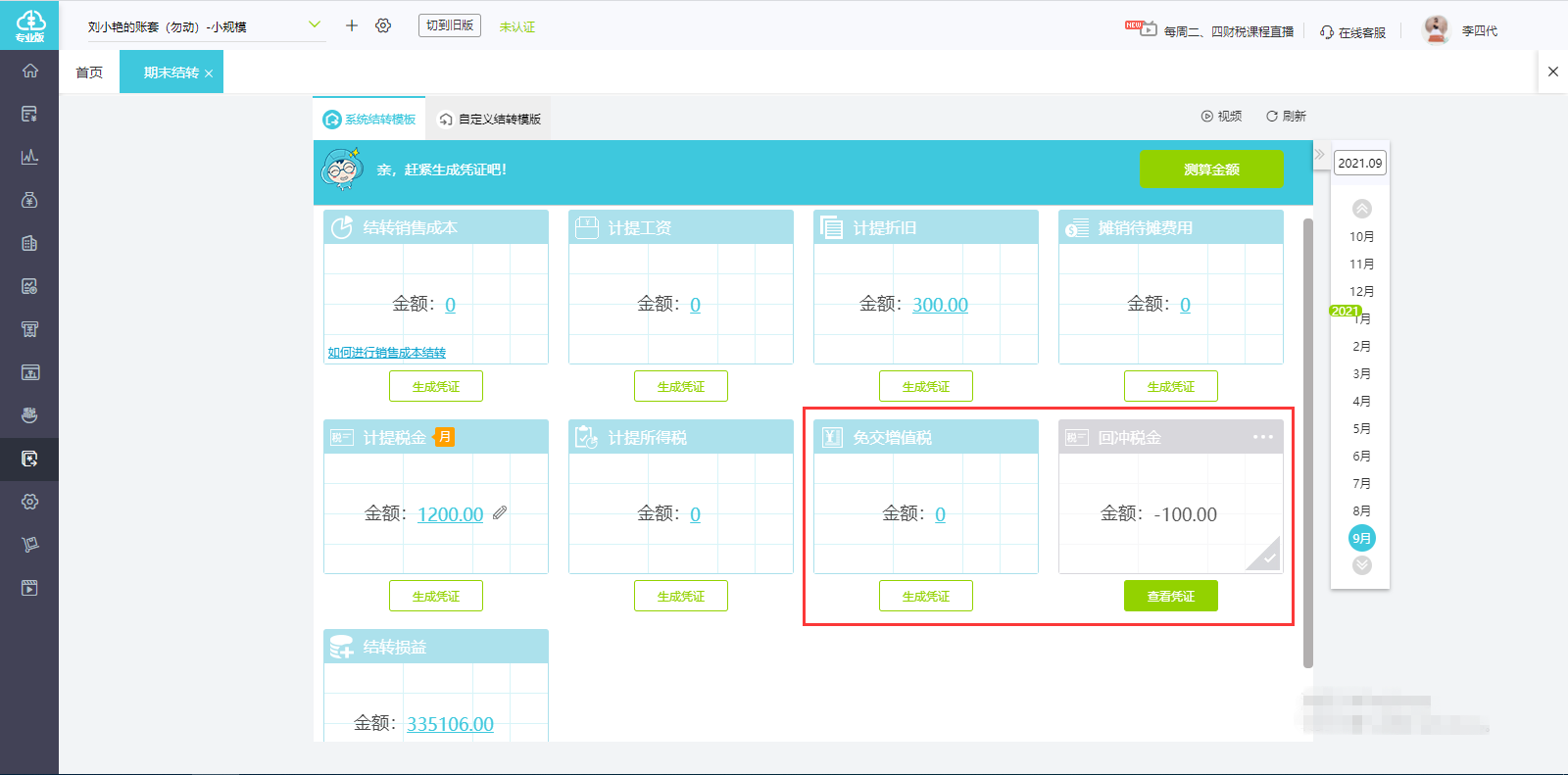Expand the account set dropdown arrow

click(315, 24)
